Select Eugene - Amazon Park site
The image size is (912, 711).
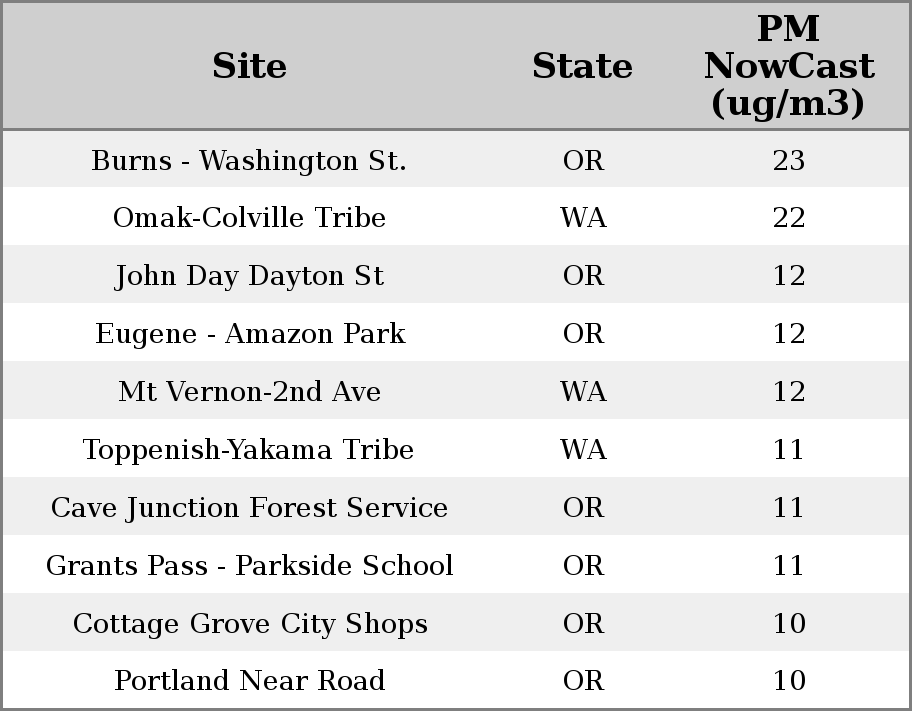pyautogui.click(x=249, y=334)
